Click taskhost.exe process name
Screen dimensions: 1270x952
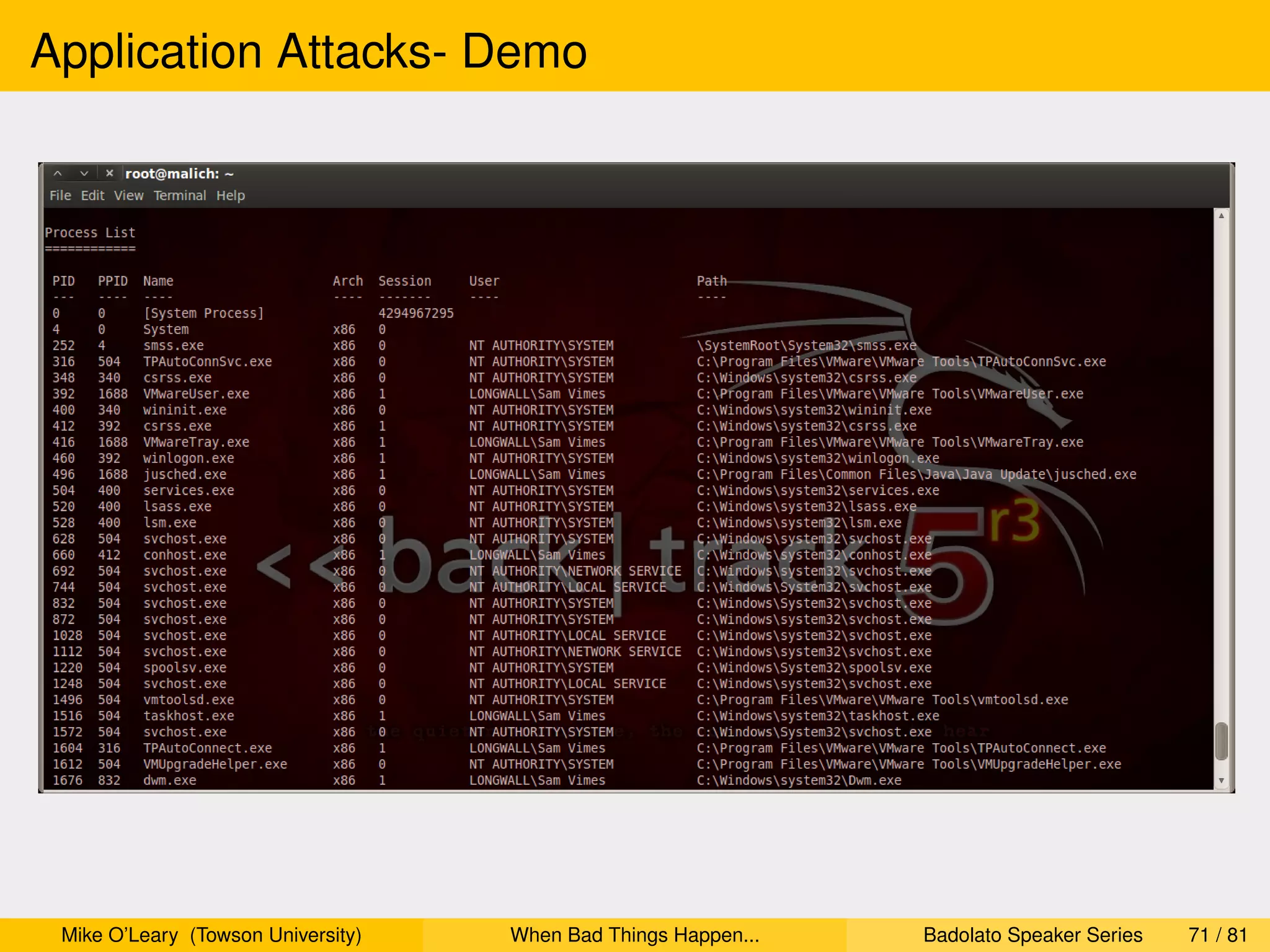point(189,716)
